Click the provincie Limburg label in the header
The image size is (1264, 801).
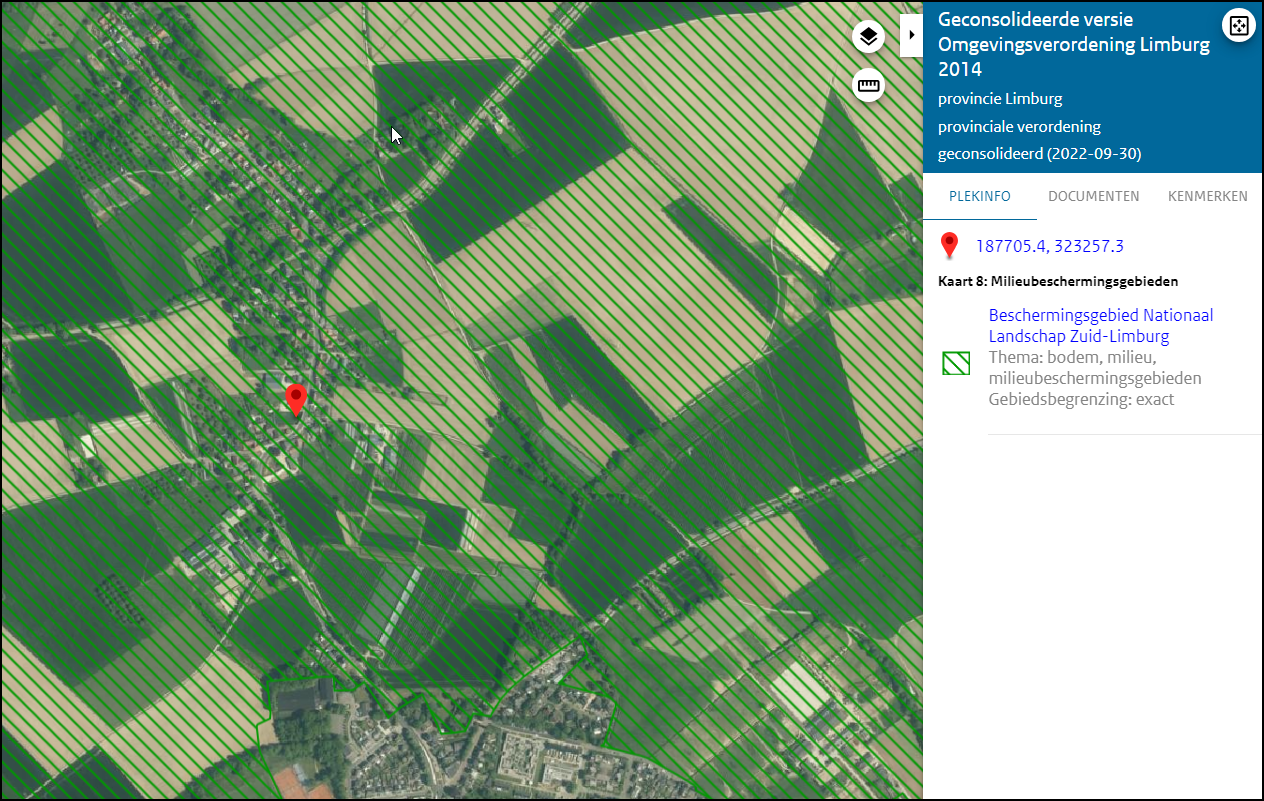click(x=1000, y=98)
